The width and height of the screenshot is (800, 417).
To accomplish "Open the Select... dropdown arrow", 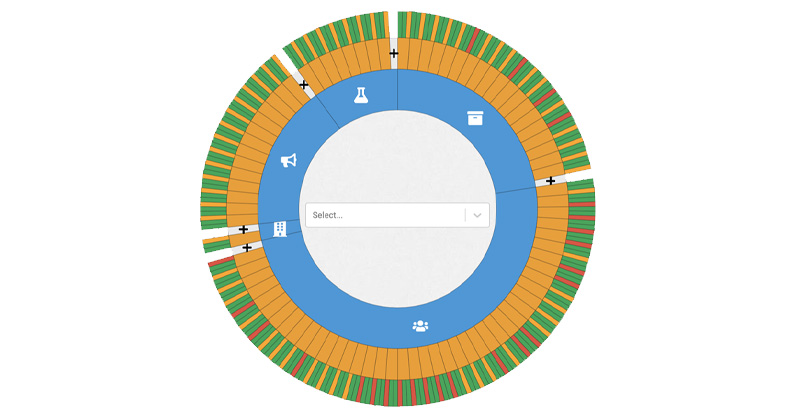I will tap(477, 215).
